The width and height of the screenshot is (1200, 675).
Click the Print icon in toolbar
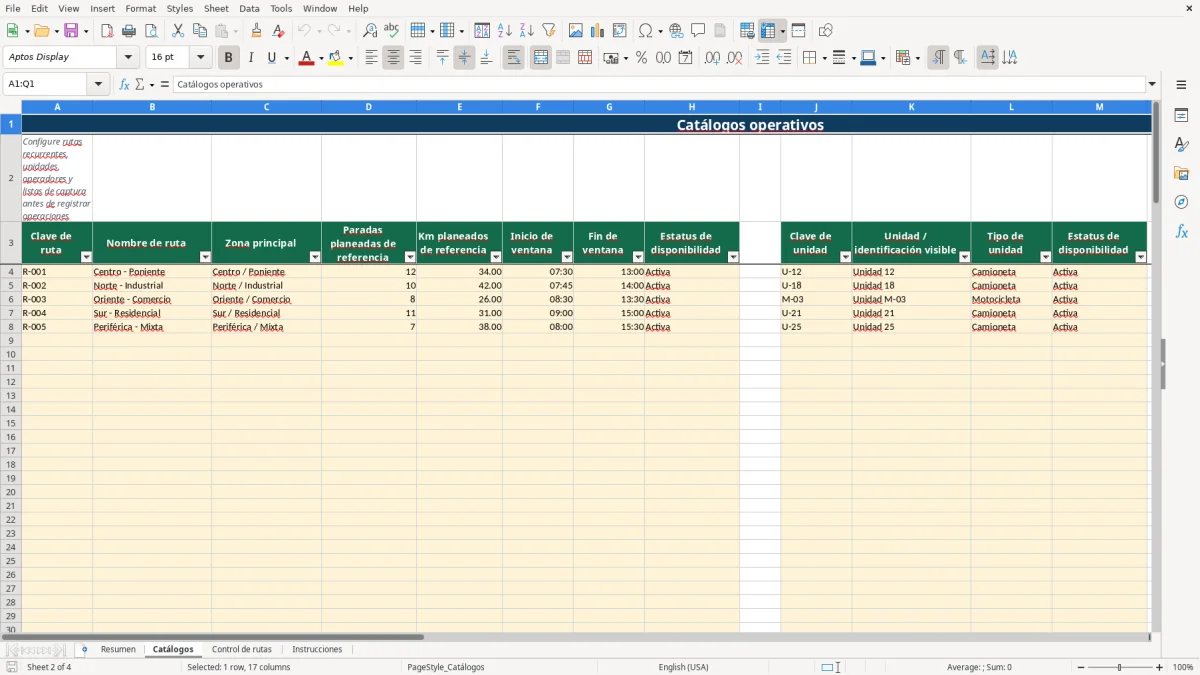click(x=129, y=31)
